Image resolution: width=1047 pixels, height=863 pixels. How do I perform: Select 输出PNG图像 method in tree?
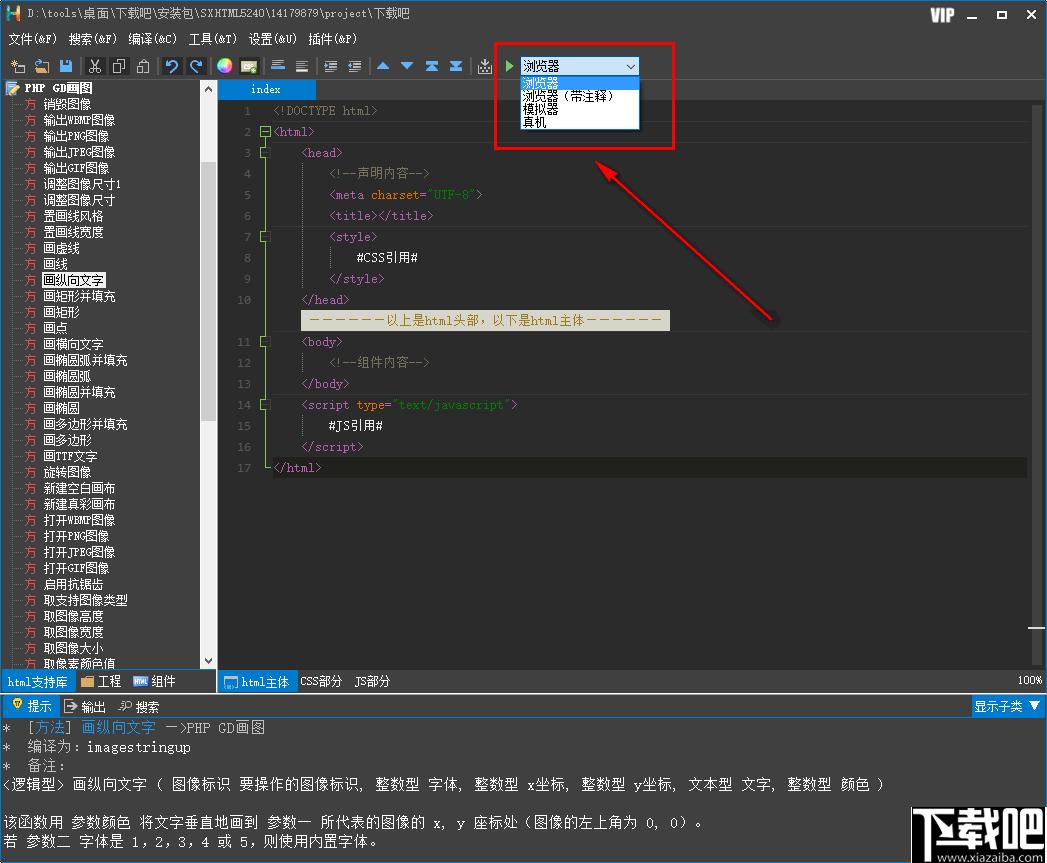coord(75,136)
